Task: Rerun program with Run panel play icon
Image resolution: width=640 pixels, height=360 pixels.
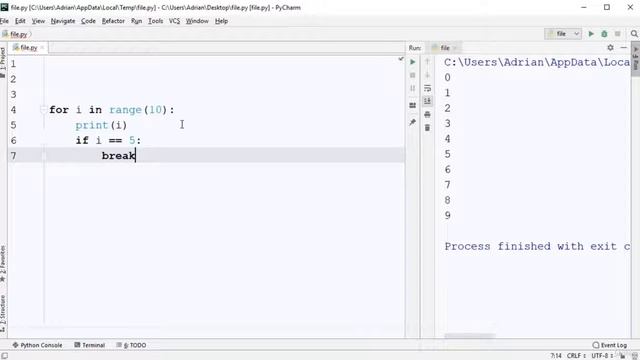Action: pyautogui.click(x=413, y=62)
